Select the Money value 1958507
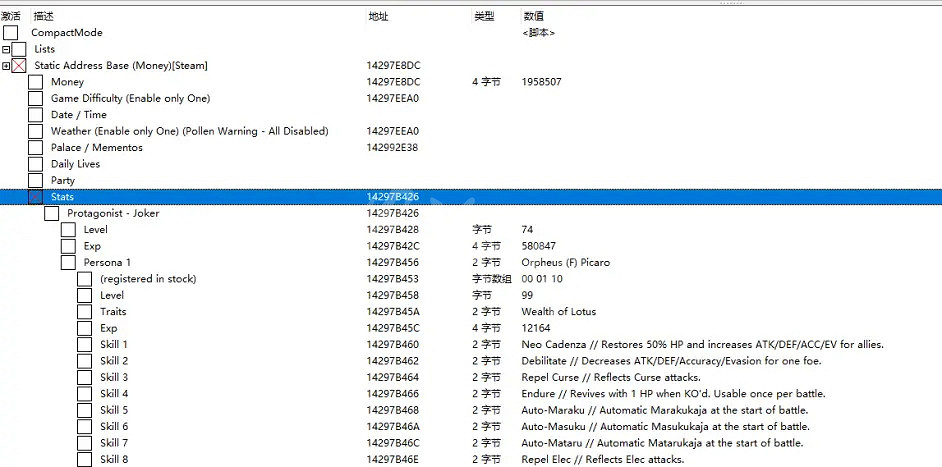The height and width of the screenshot is (467, 942). pyautogui.click(x=541, y=82)
